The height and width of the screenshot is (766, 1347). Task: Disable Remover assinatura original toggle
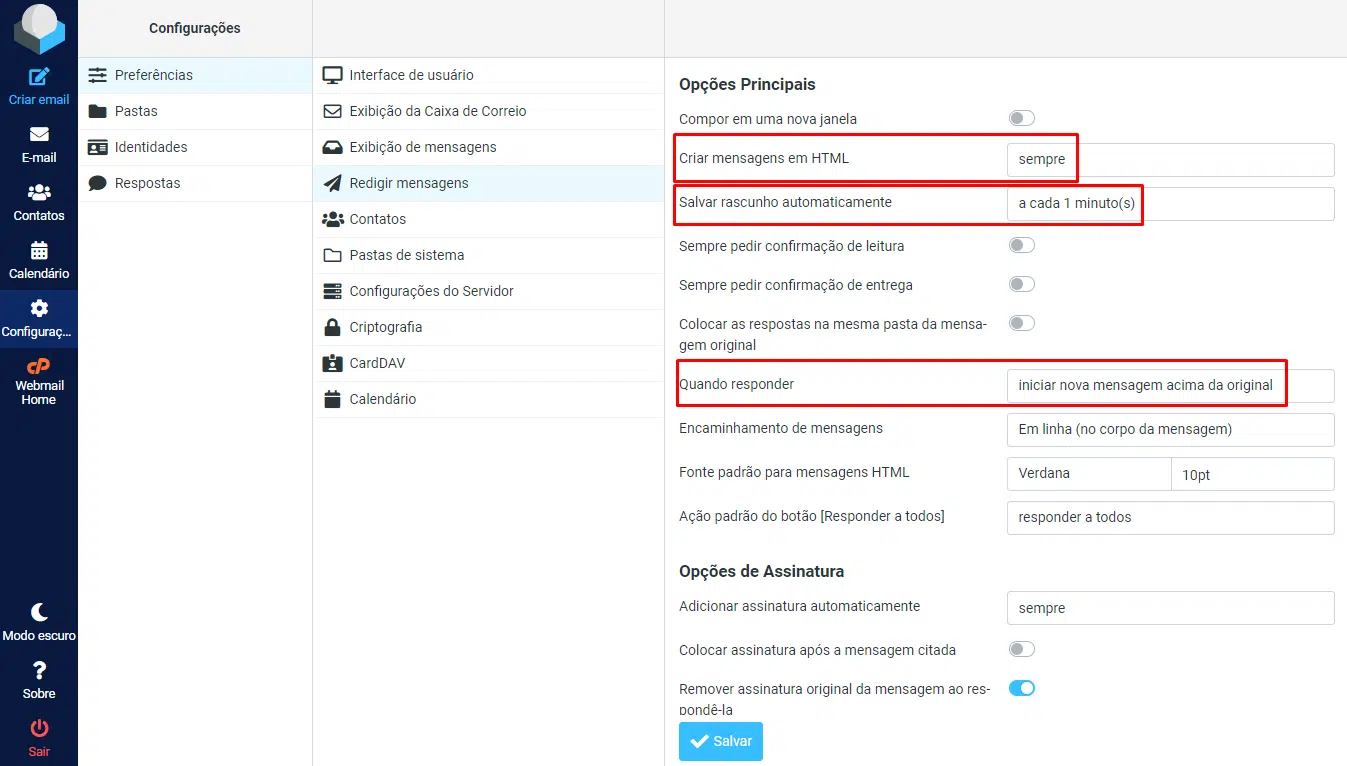coord(1021,688)
